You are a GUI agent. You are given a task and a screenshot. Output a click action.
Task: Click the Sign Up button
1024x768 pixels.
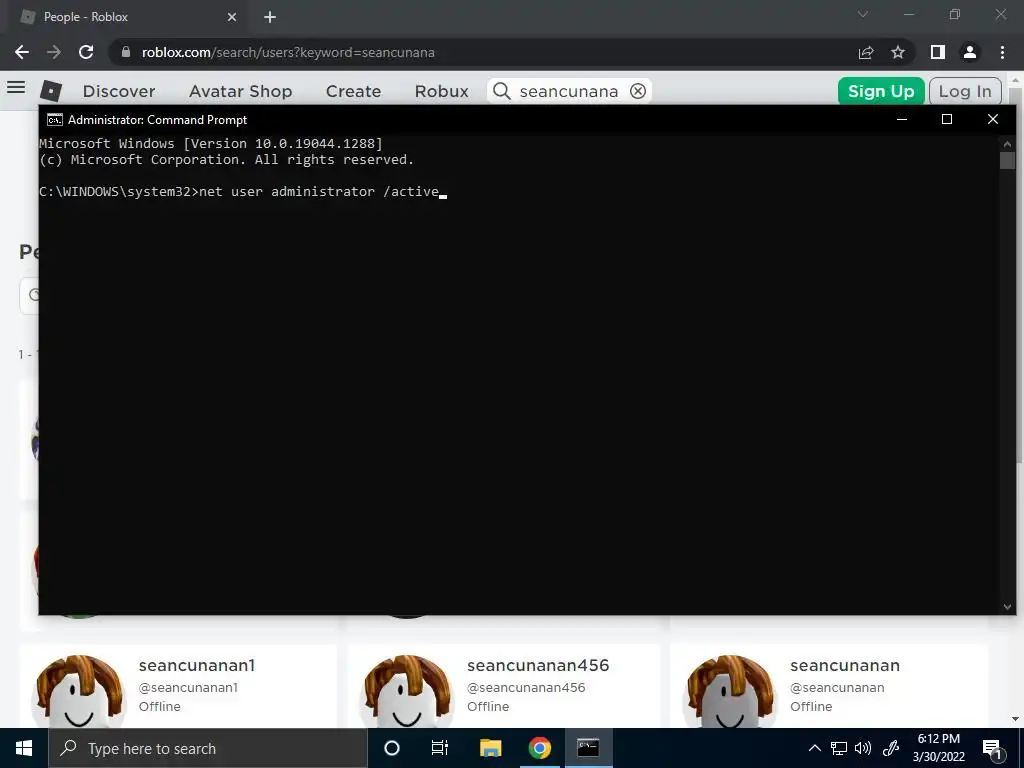881,91
